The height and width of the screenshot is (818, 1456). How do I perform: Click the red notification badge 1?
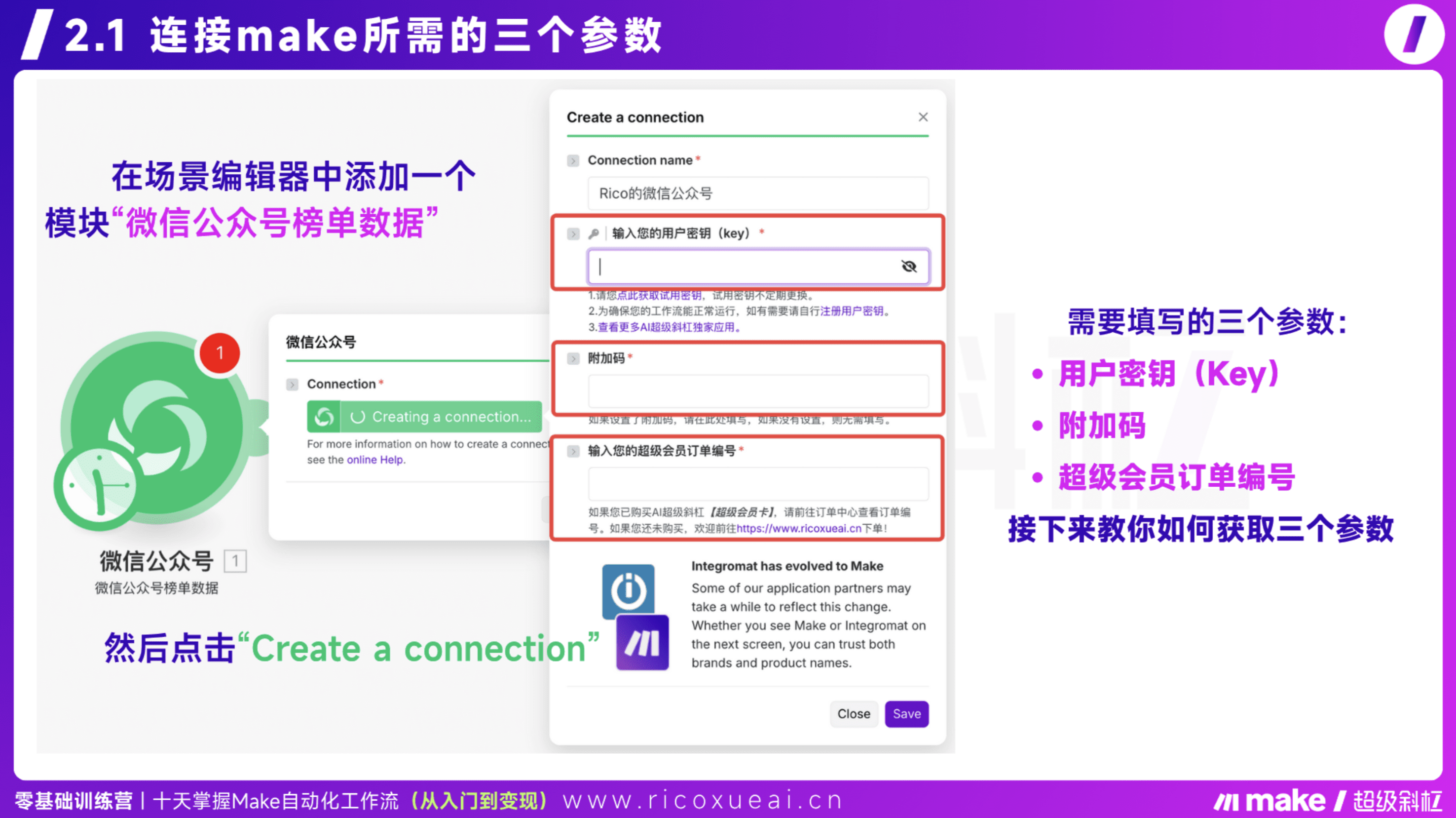(x=220, y=353)
